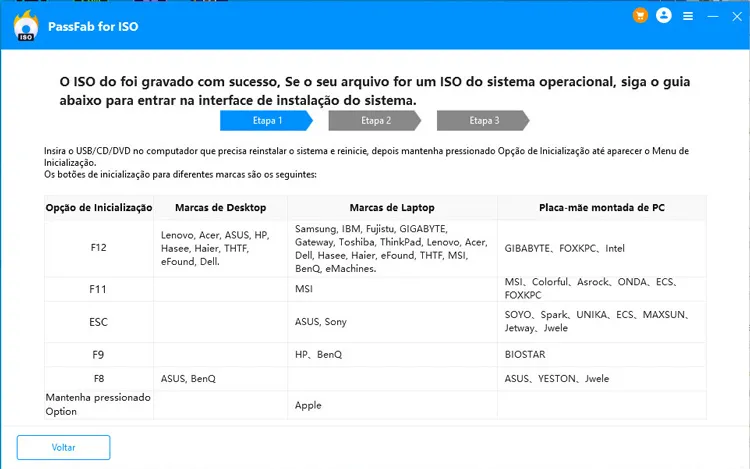Click the F11 row key cell
This screenshot has width=750, height=469.
click(x=98, y=289)
